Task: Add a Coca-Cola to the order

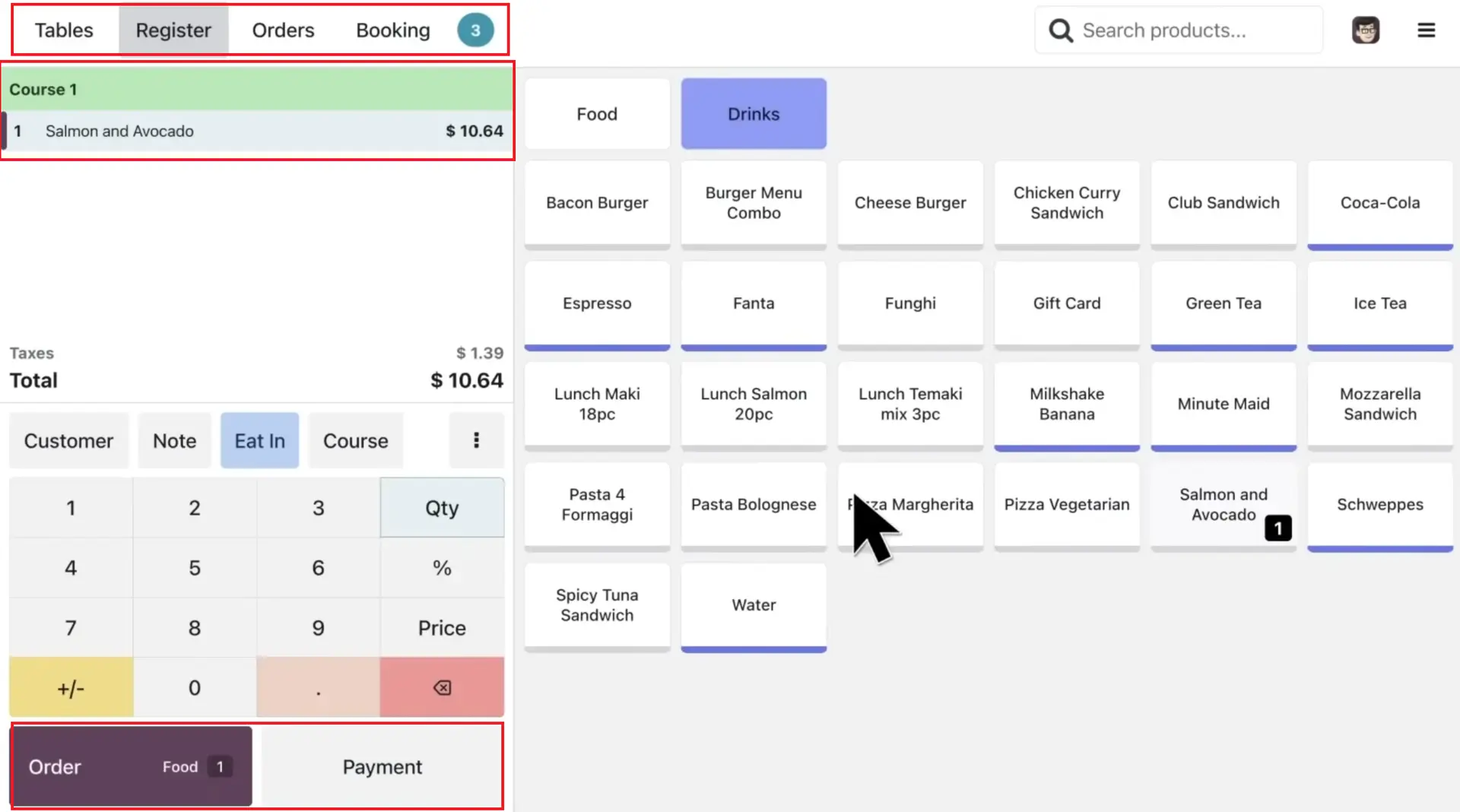Action: click(x=1380, y=203)
